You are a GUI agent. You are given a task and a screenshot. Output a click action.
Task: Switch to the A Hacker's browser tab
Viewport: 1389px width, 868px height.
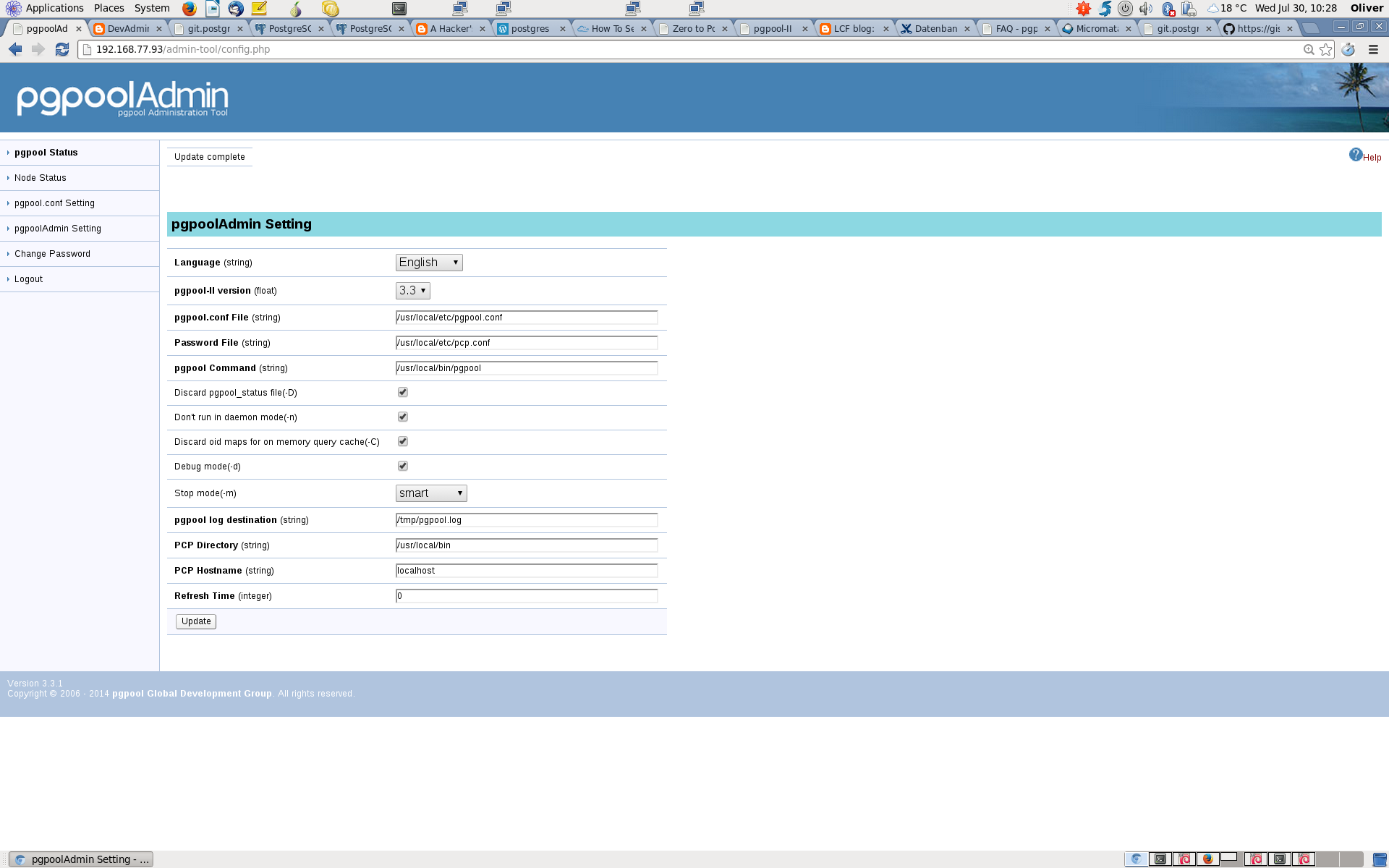pos(451,29)
